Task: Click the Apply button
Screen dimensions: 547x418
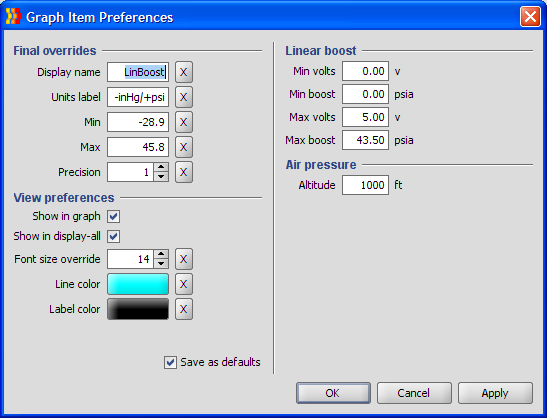Action: pos(495,393)
